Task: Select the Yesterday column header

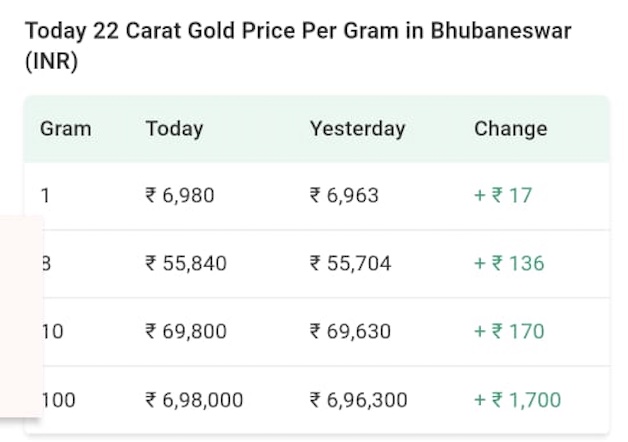Action: [357, 128]
